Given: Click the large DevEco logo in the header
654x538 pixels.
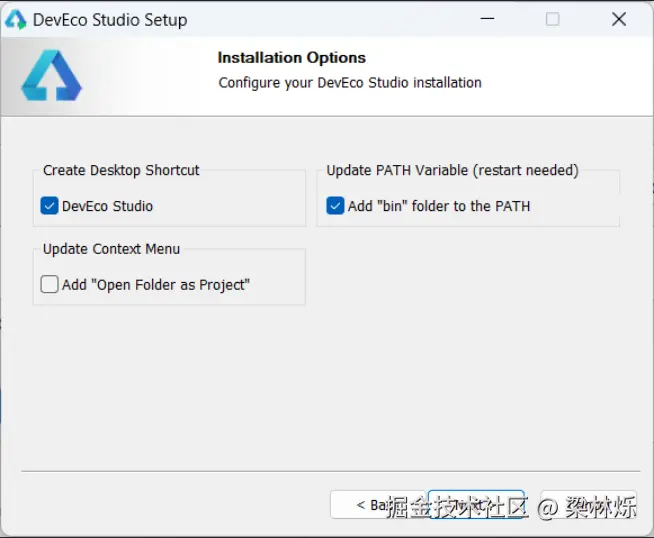Looking at the screenshot, I should pyautogui.click(x=51, y=76).
